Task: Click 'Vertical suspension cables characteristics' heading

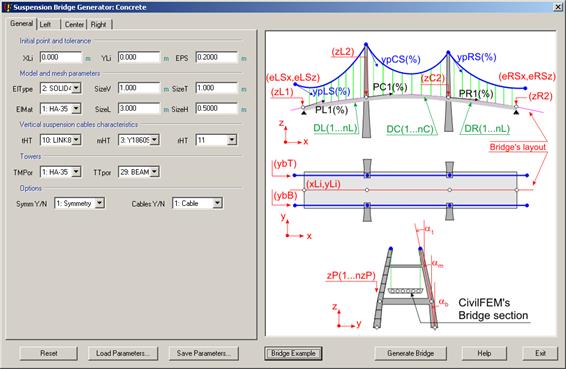Action: click(x=79, y=125)
